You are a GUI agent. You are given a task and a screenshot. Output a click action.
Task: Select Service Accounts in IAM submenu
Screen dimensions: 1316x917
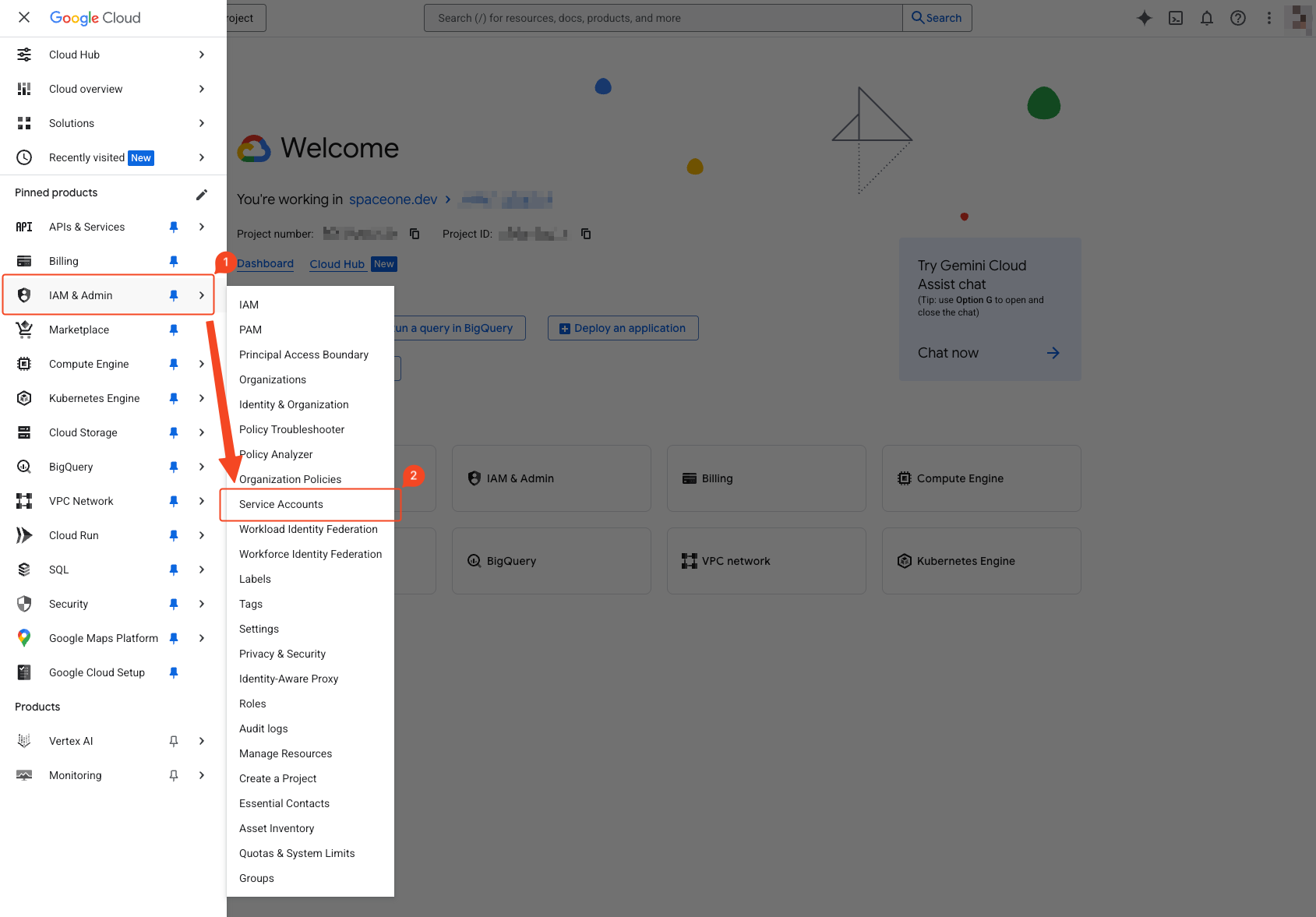(x=310, y=504)
